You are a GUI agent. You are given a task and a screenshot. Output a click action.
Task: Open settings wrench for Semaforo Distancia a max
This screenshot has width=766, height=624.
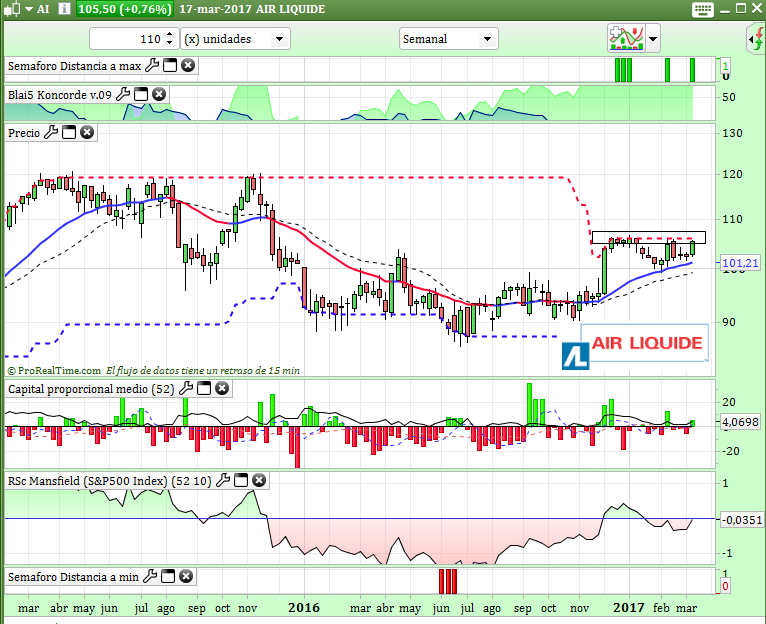(152, 65)
